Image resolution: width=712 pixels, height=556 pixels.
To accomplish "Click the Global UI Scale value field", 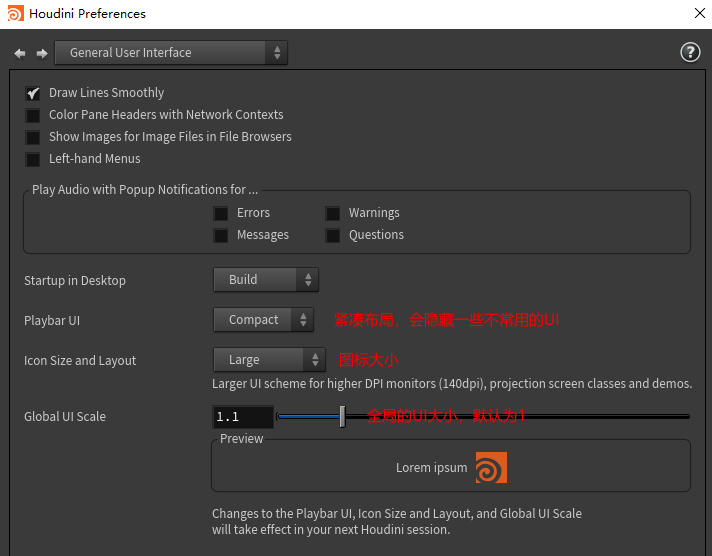I will [x=243, y=417].
